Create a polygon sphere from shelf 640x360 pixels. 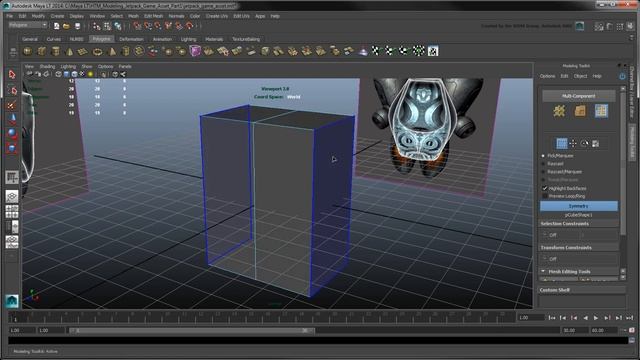click(27, 51)
